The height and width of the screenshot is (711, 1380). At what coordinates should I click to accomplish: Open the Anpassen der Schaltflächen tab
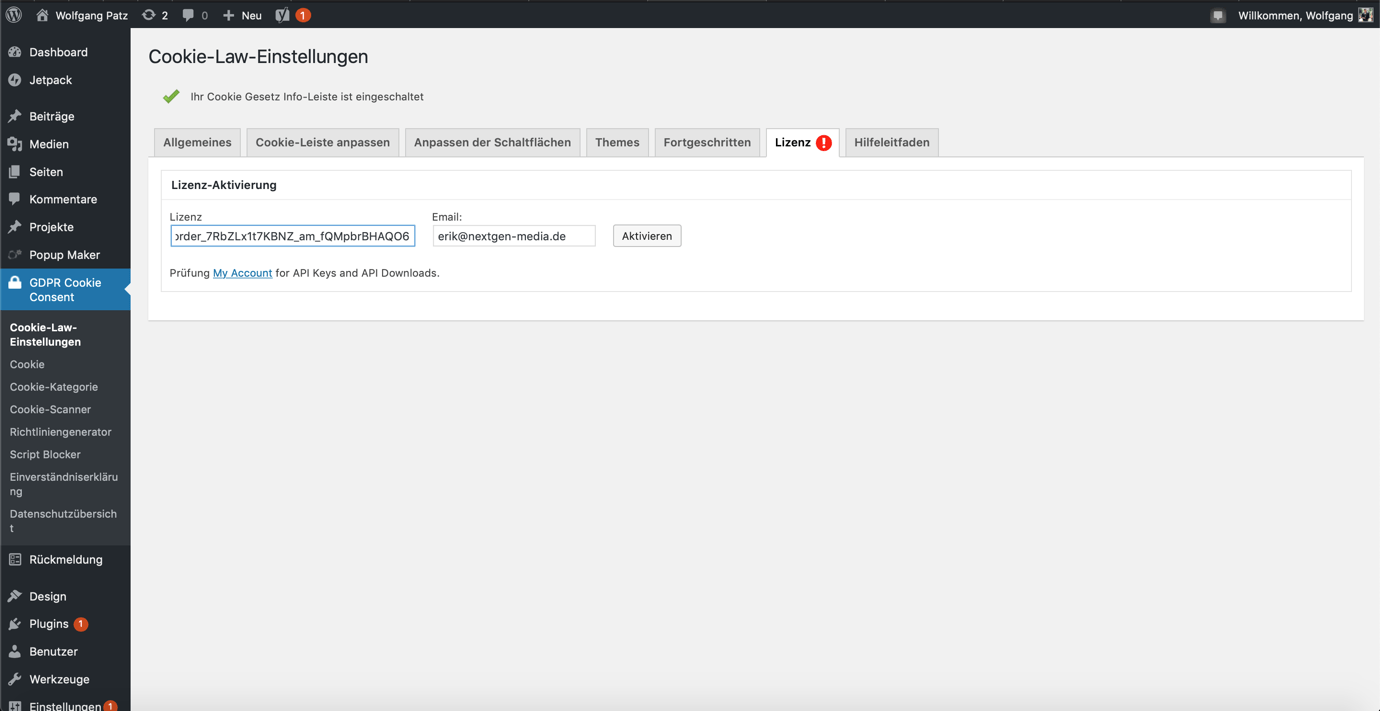pos(492,142)
